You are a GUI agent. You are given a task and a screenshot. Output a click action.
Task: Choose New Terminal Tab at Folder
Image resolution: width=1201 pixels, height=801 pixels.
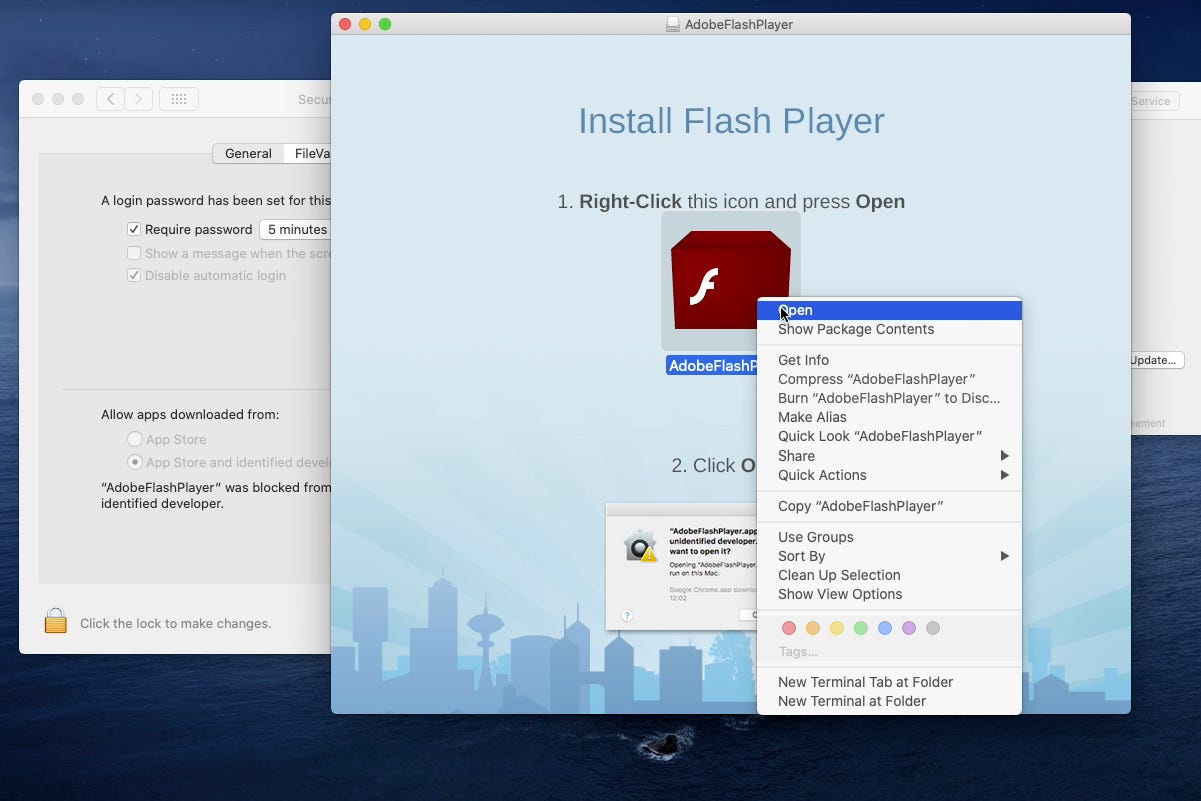889,682
